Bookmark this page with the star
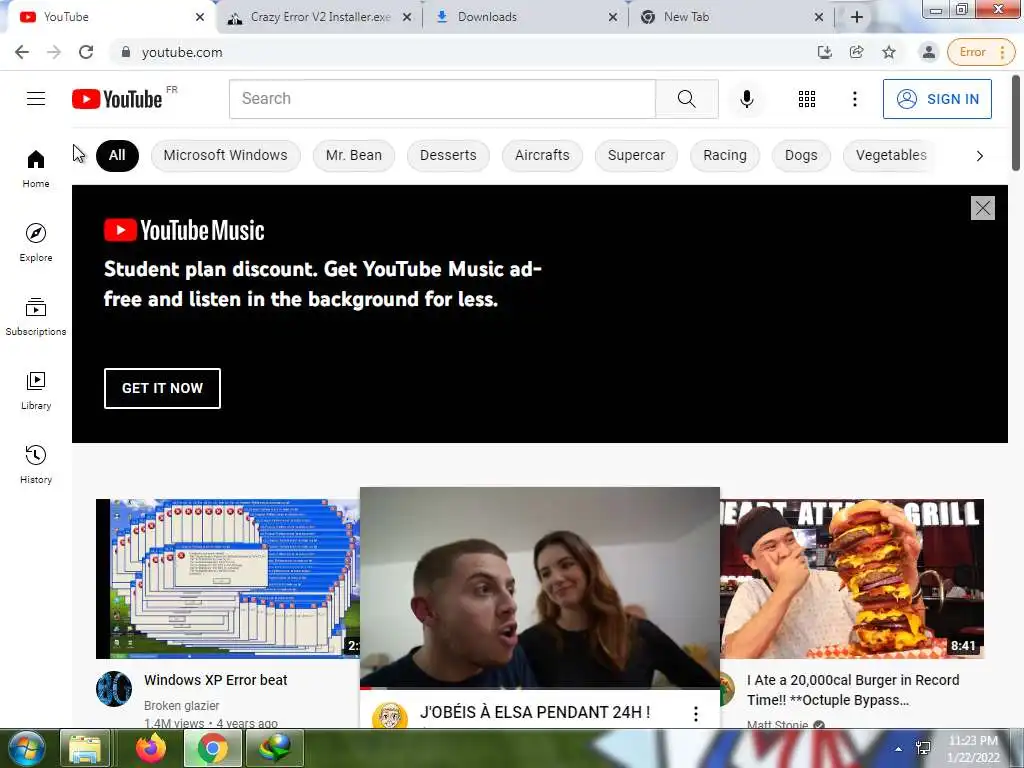Viewport: 1024px width, 768px height. (889, 52)
